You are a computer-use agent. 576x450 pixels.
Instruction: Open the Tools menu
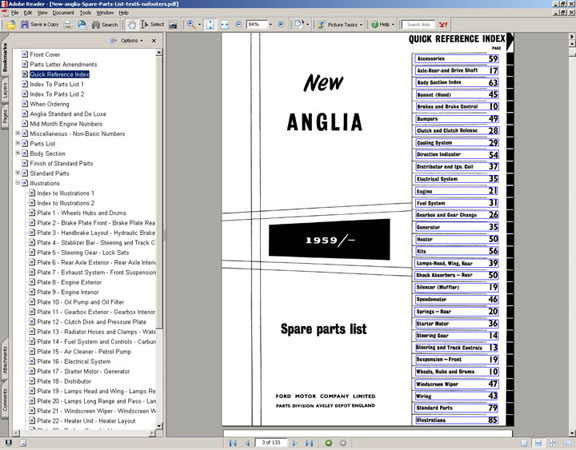(86, 12)
